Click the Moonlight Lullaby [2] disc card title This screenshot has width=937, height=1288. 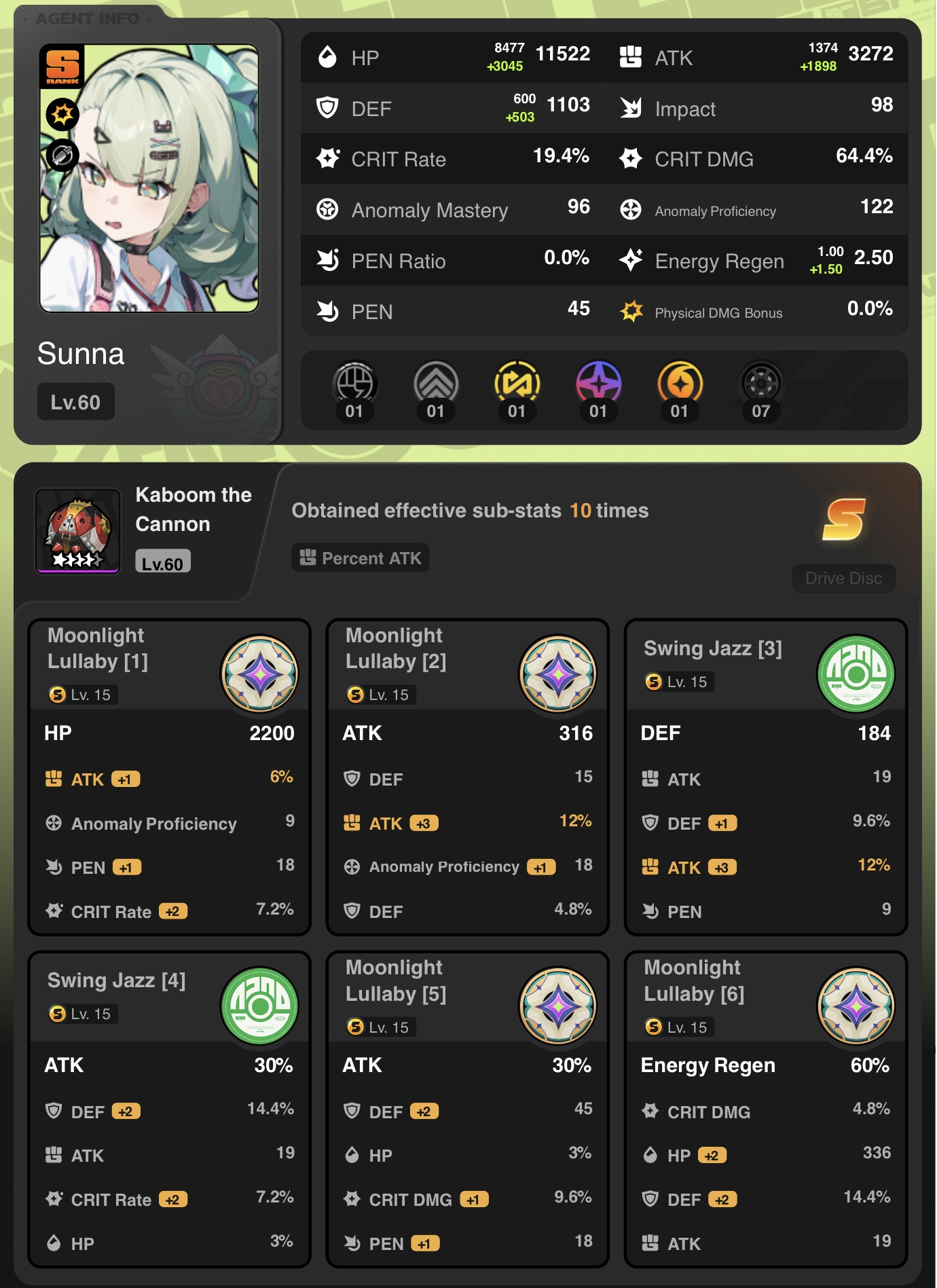[396, 648]
